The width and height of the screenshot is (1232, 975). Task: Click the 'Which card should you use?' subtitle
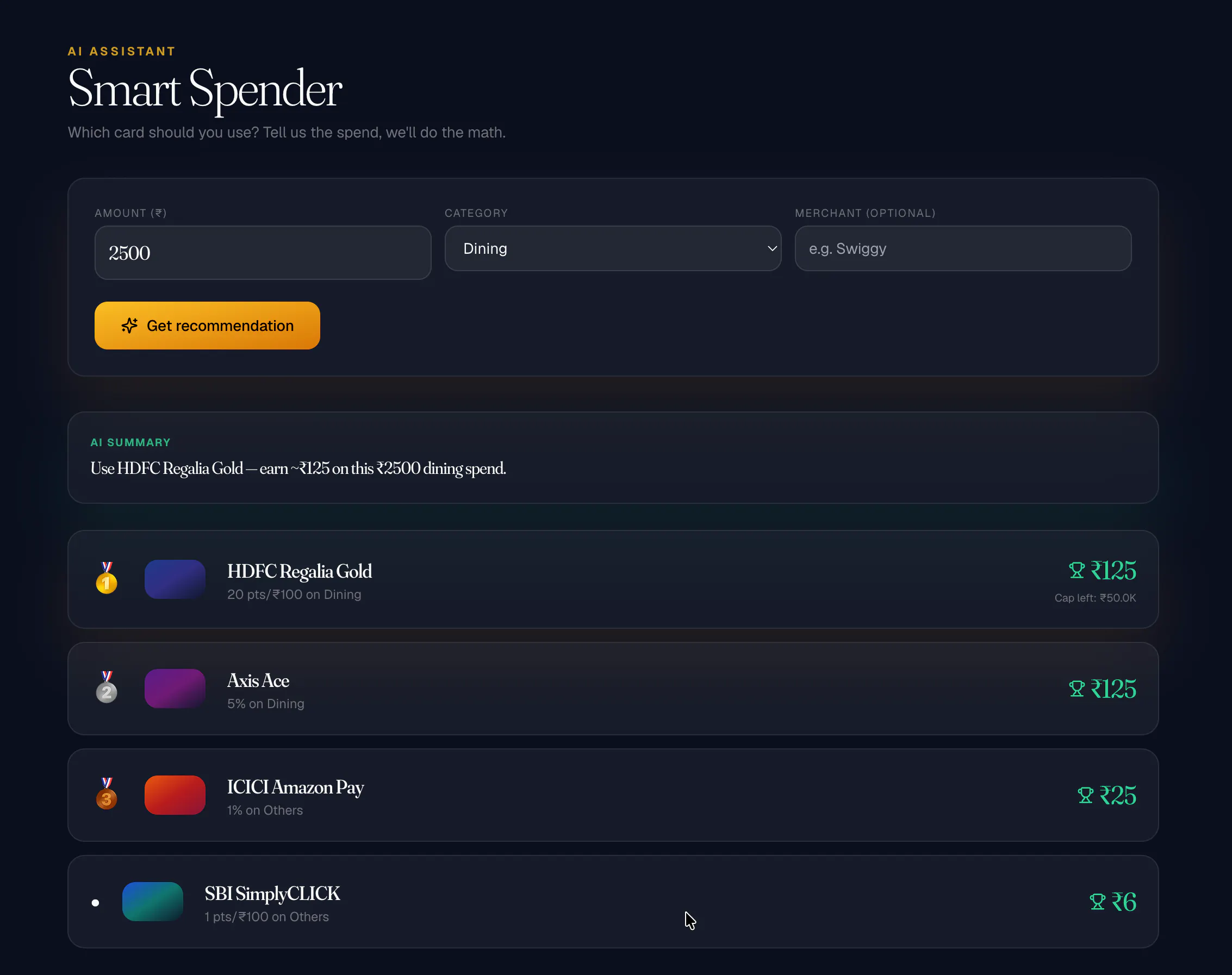pos(287,133)
